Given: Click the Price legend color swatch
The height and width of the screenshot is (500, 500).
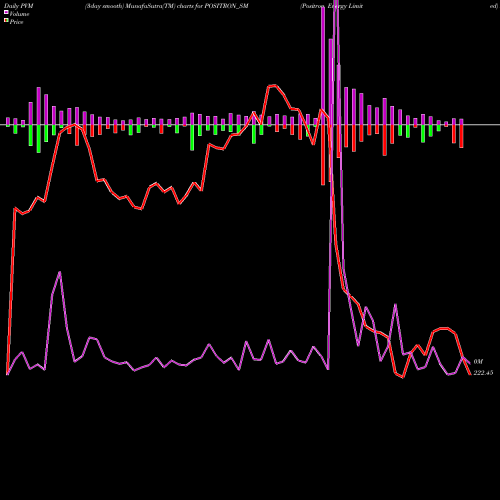Looking at the screenshot, I should tap(6, 21).
